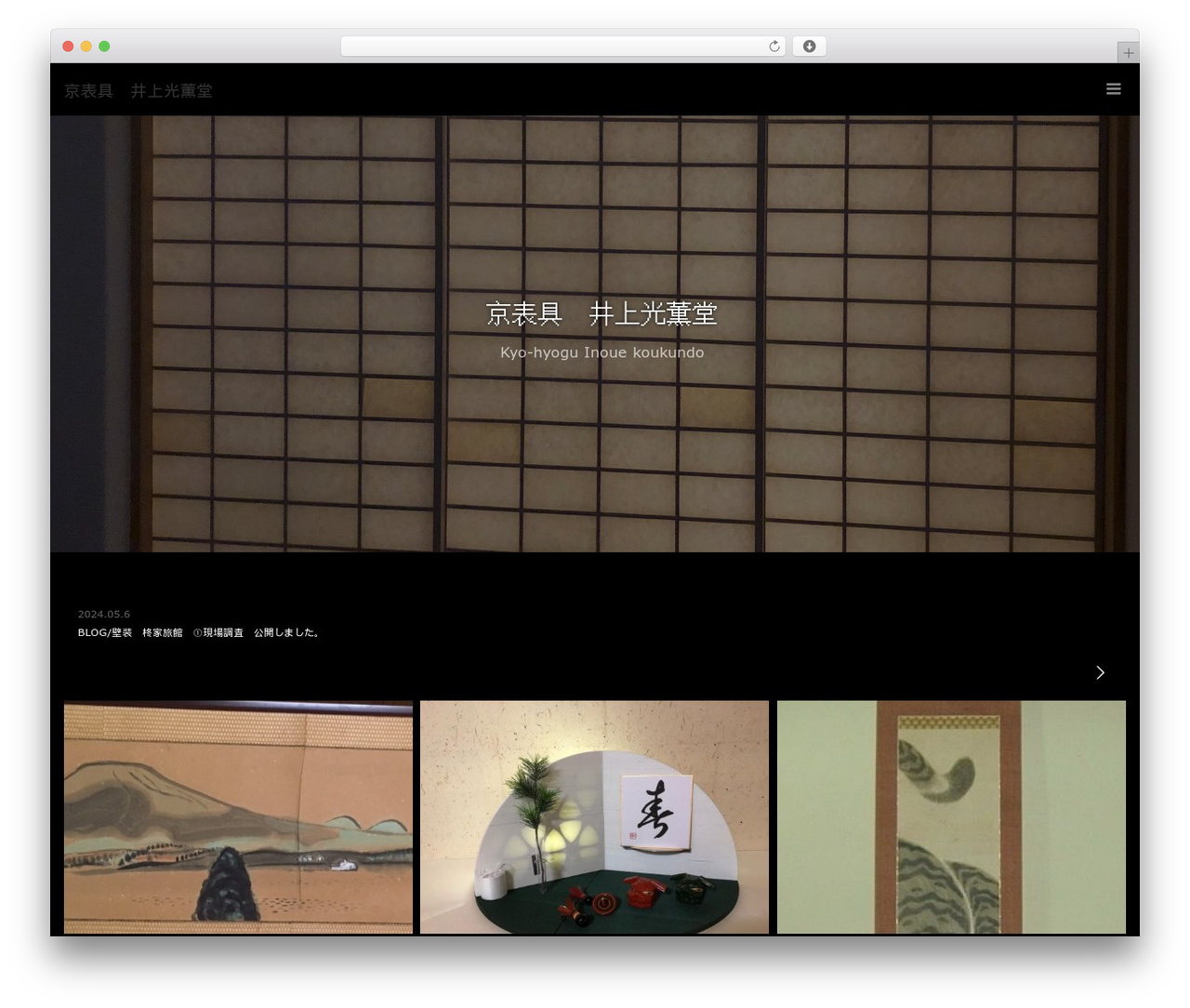Show next news item with chevron arrow
Screen dimensions: 1190x1008
(x=1100, y=672)
